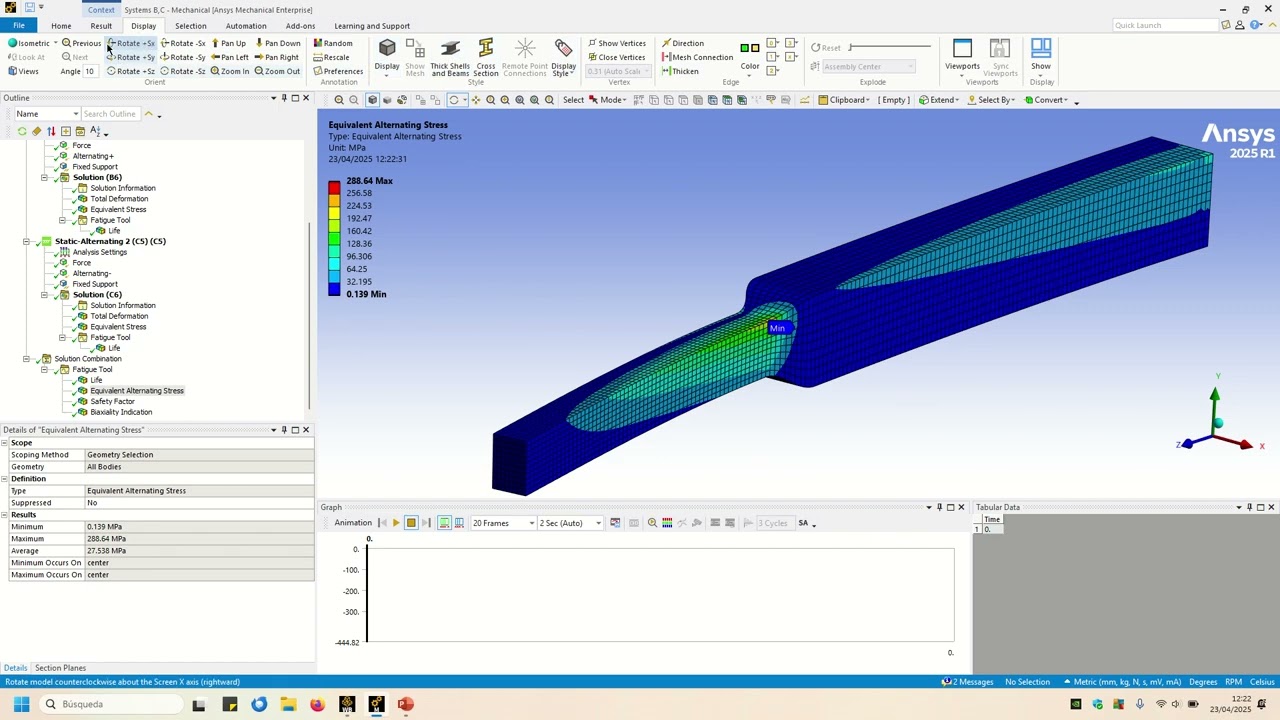Viewport: 1280px width, 720px height.
Task: Collapse Solution (B6) tree node
Action: tap(44, 177)
